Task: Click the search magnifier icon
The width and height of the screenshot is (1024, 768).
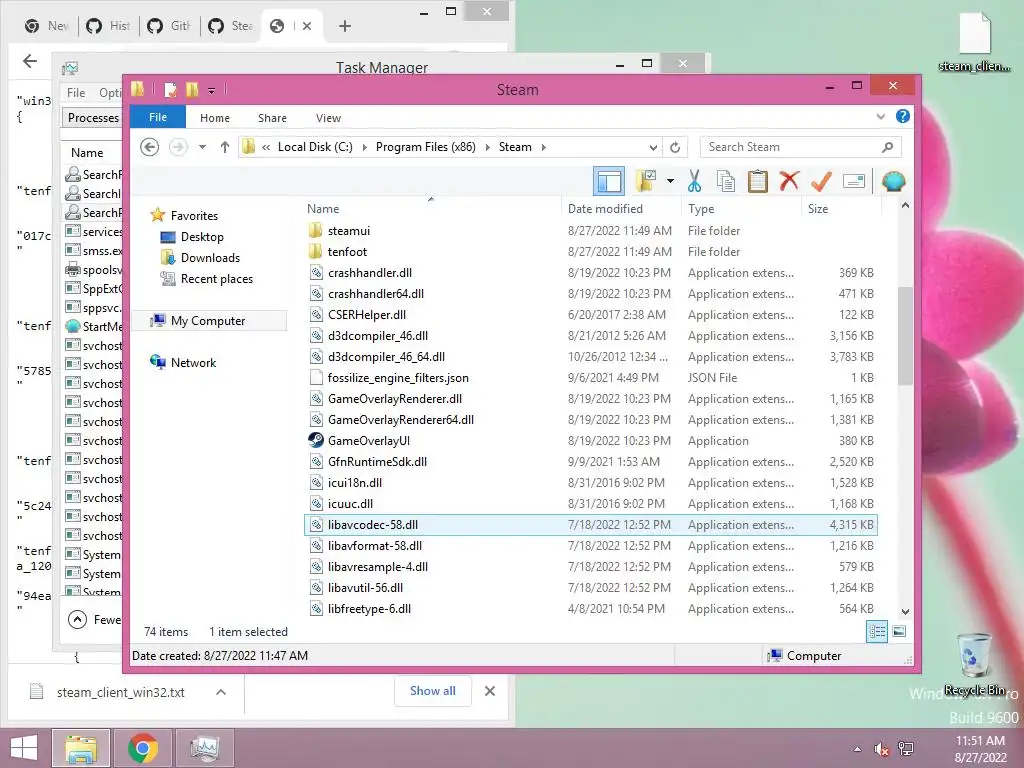Action: pos(888,147)
